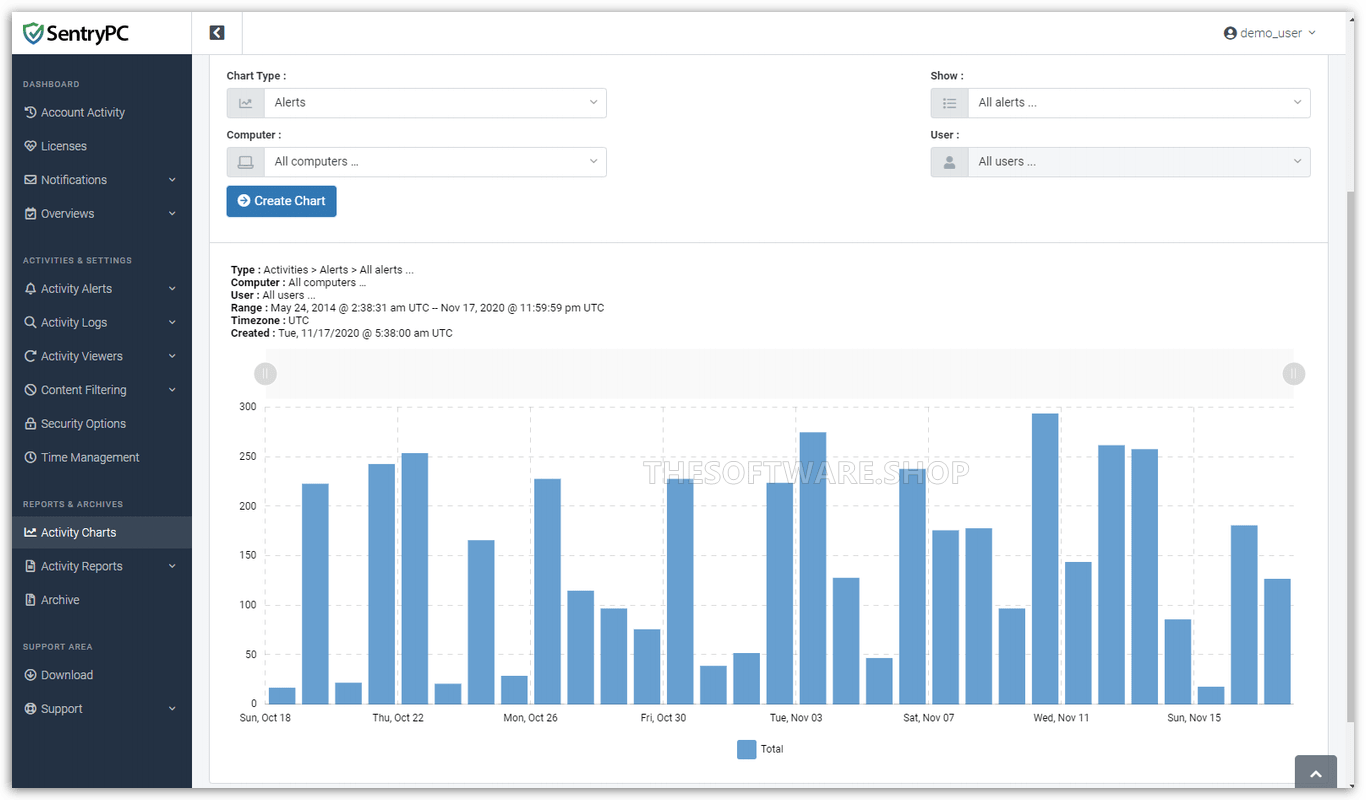Click the scroll-to-top arrow button
The image size is (1366, 800).
point(1315,772)
